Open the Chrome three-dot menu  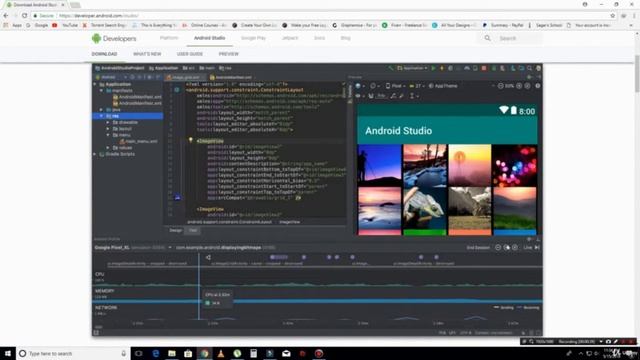tap(635, 16)
